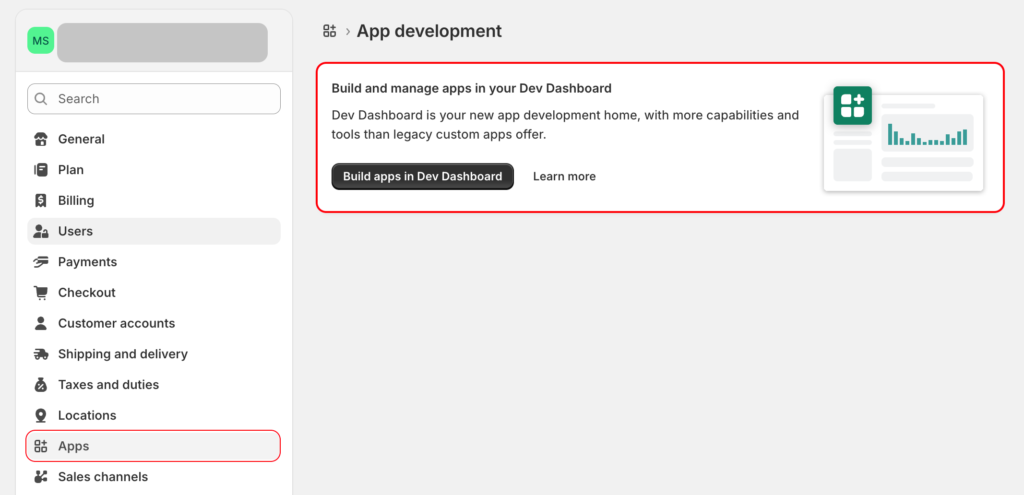Open Customer accounts settings

(153, 323)
